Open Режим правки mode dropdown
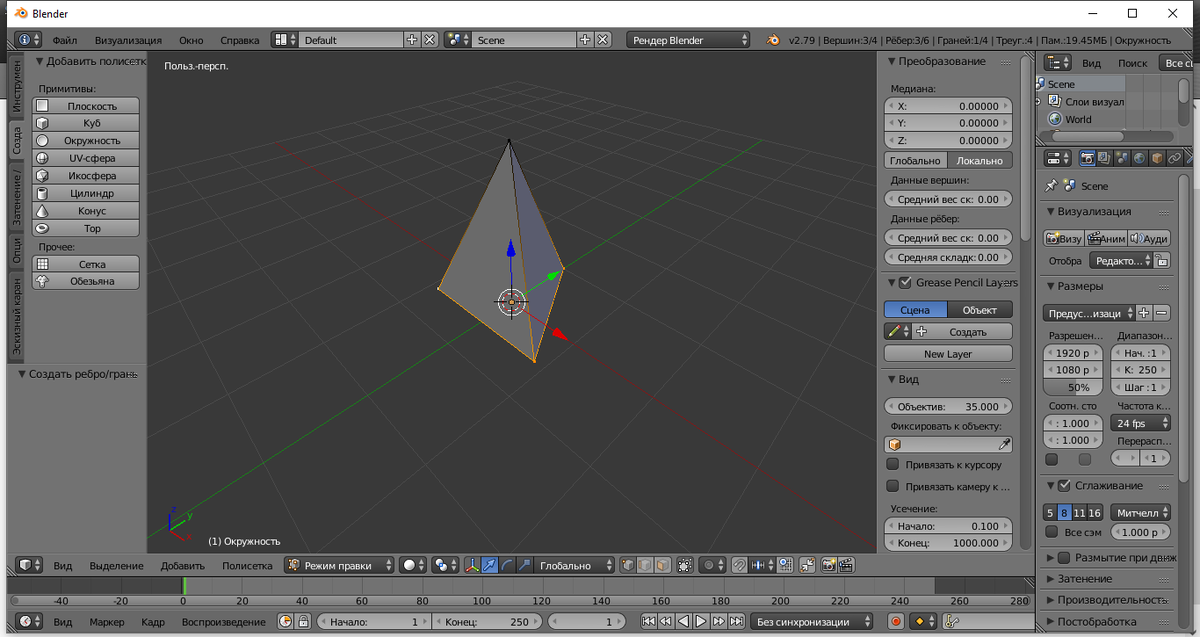The width and height of the screenshot is (1200, 637). click(x=340, y=565)
